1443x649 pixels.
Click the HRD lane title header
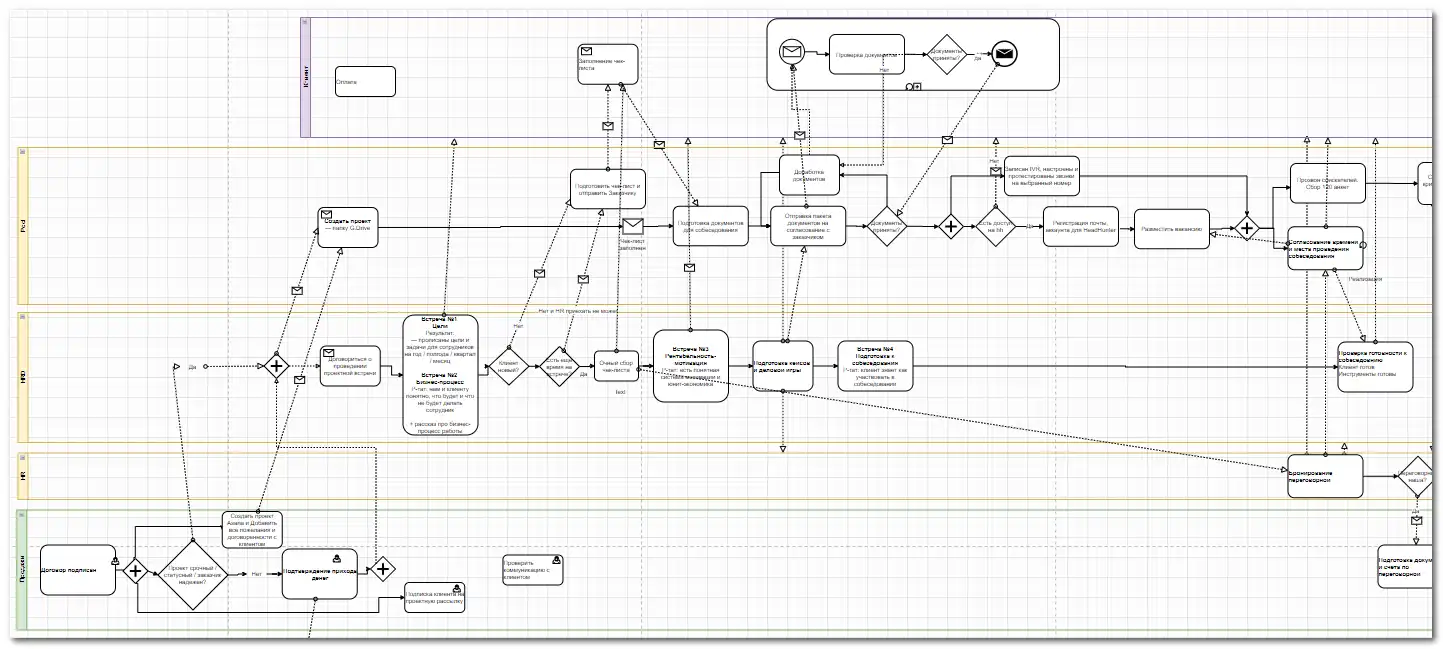point(24,379)
